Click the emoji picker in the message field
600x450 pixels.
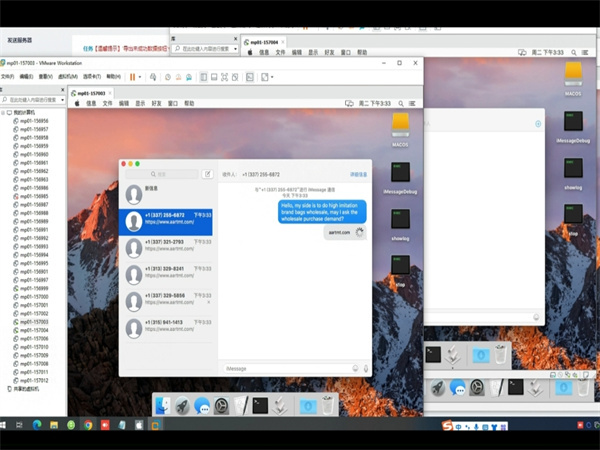(356, 368)
